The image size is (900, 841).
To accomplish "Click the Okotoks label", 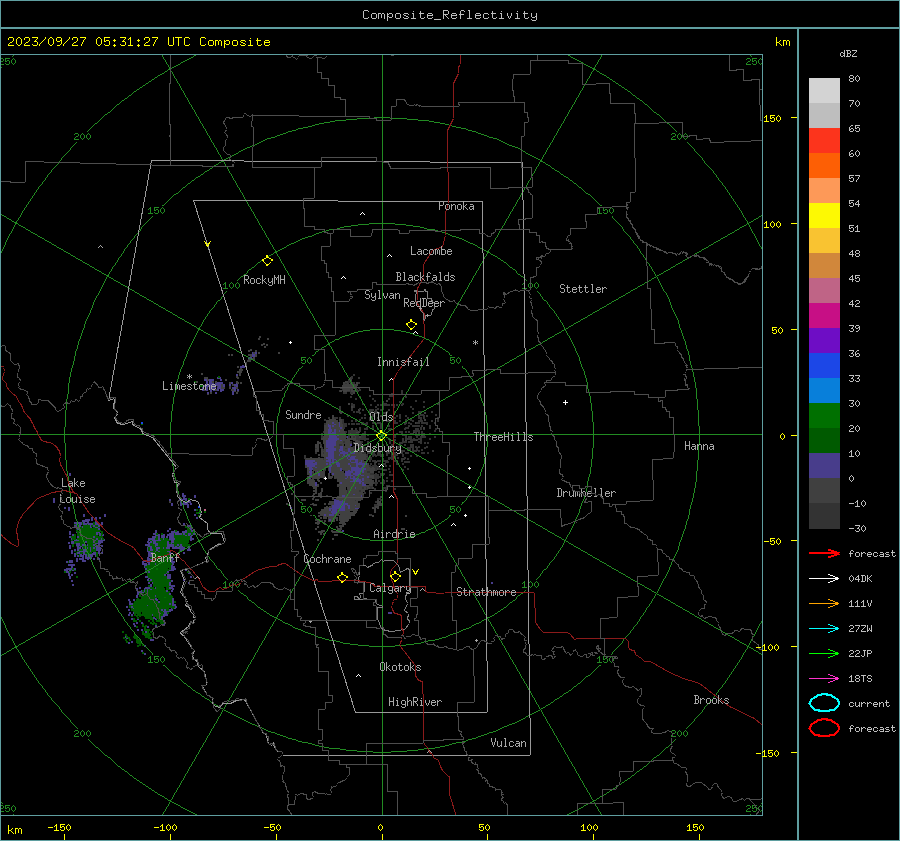I will (400, 667).
